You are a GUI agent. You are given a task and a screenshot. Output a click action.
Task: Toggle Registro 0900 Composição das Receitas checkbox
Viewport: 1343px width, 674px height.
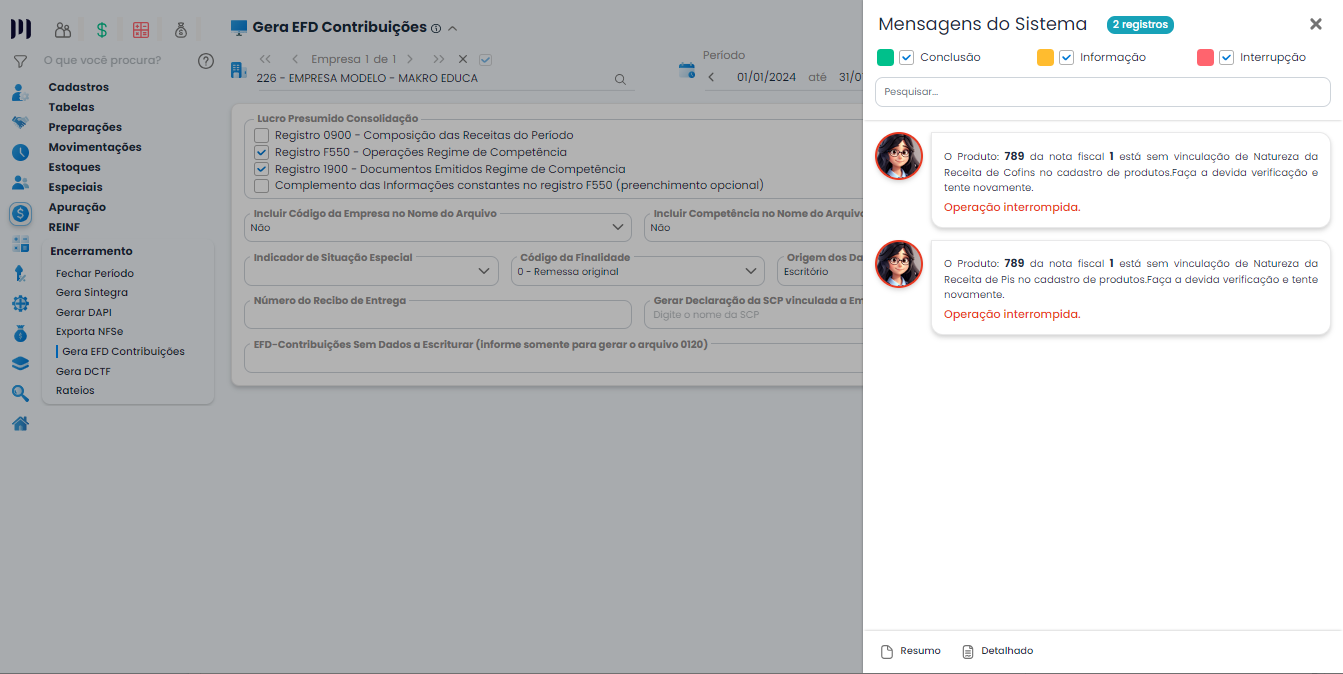tap(261, 135)
